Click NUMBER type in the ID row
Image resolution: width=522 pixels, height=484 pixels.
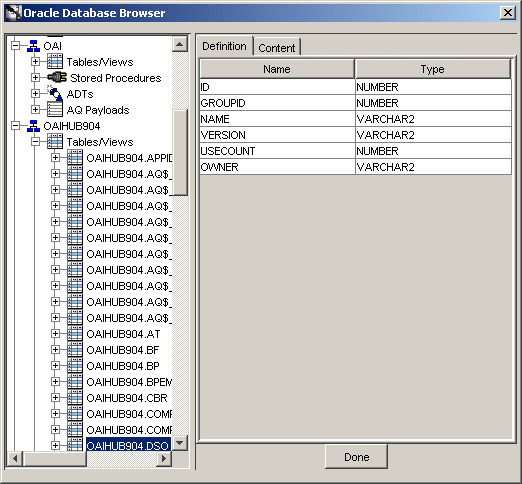coord(433,87)
